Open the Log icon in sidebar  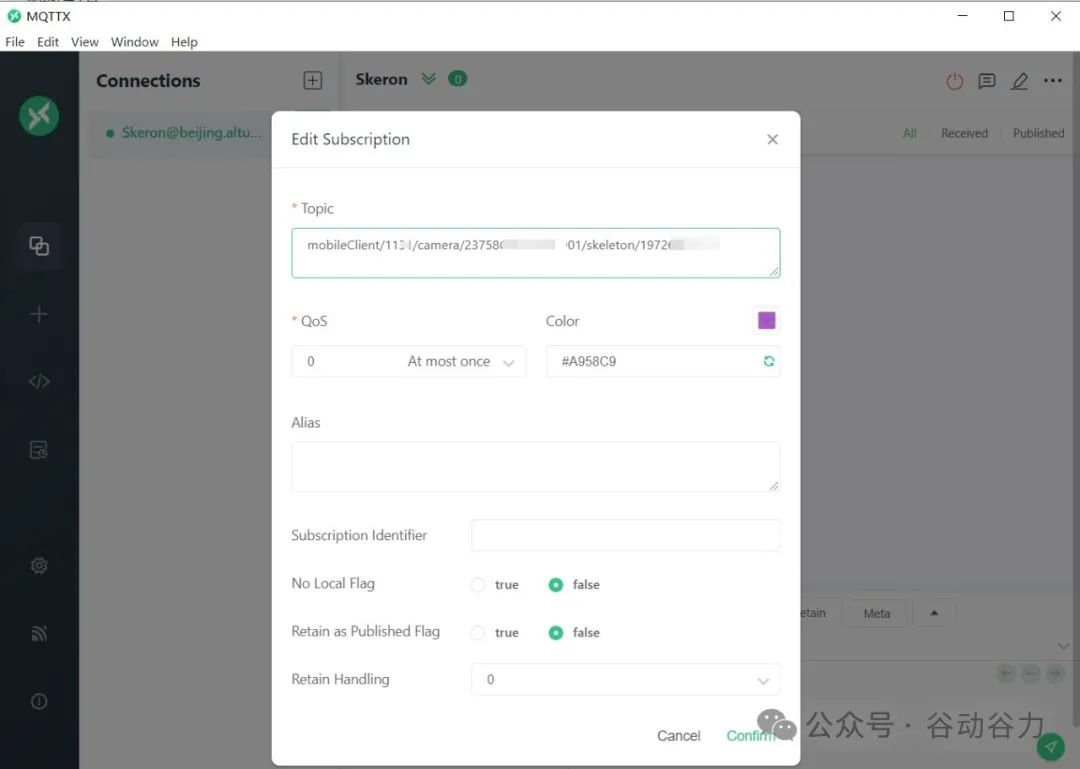point(39,450)
